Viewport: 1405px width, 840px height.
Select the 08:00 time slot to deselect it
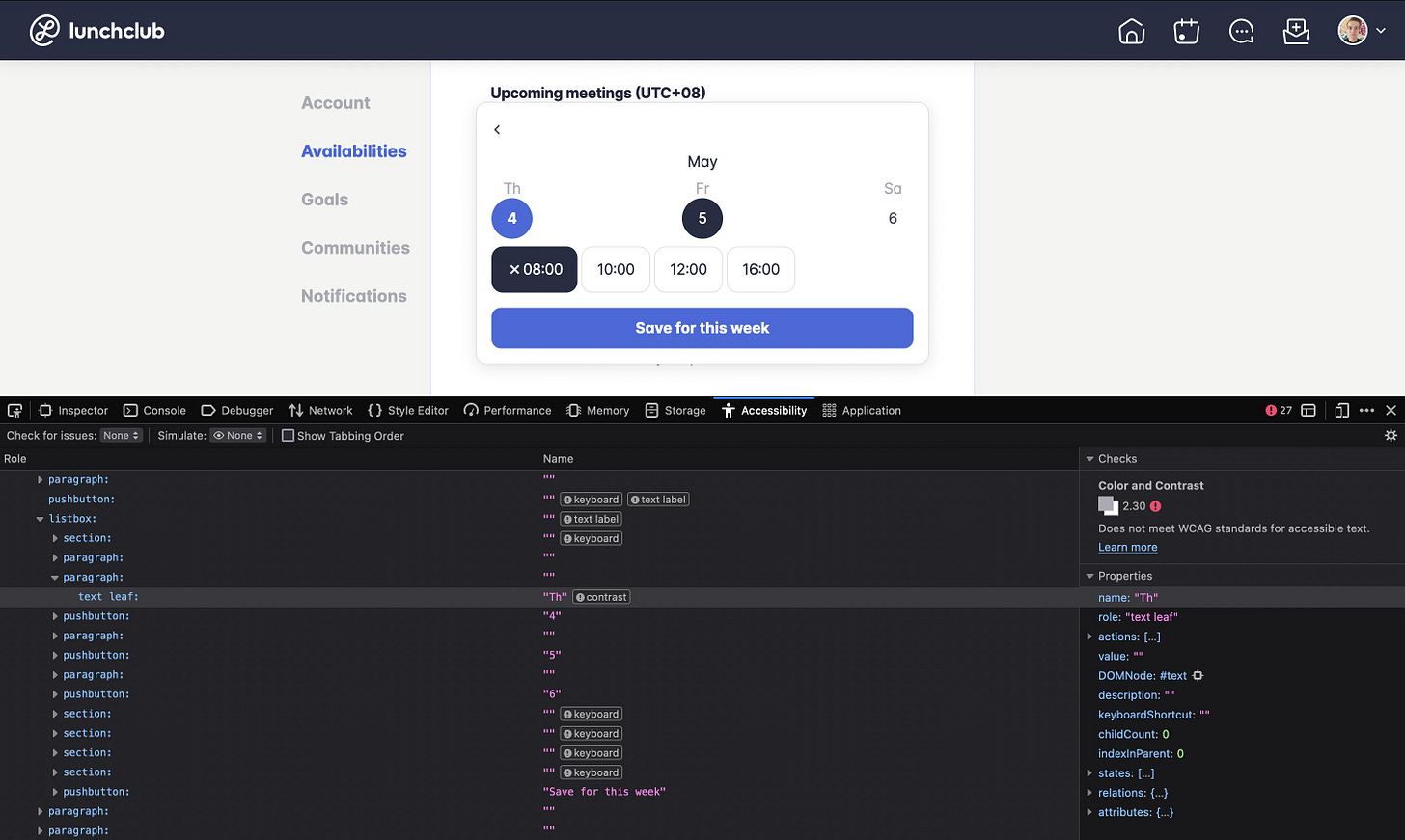pos(534,269)
